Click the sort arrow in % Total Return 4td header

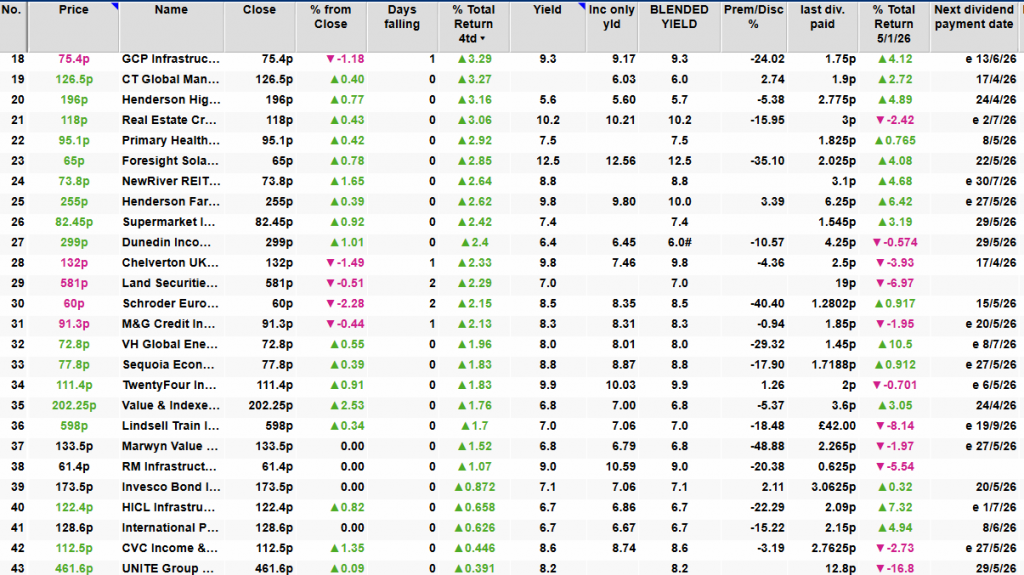click(485, 39)
